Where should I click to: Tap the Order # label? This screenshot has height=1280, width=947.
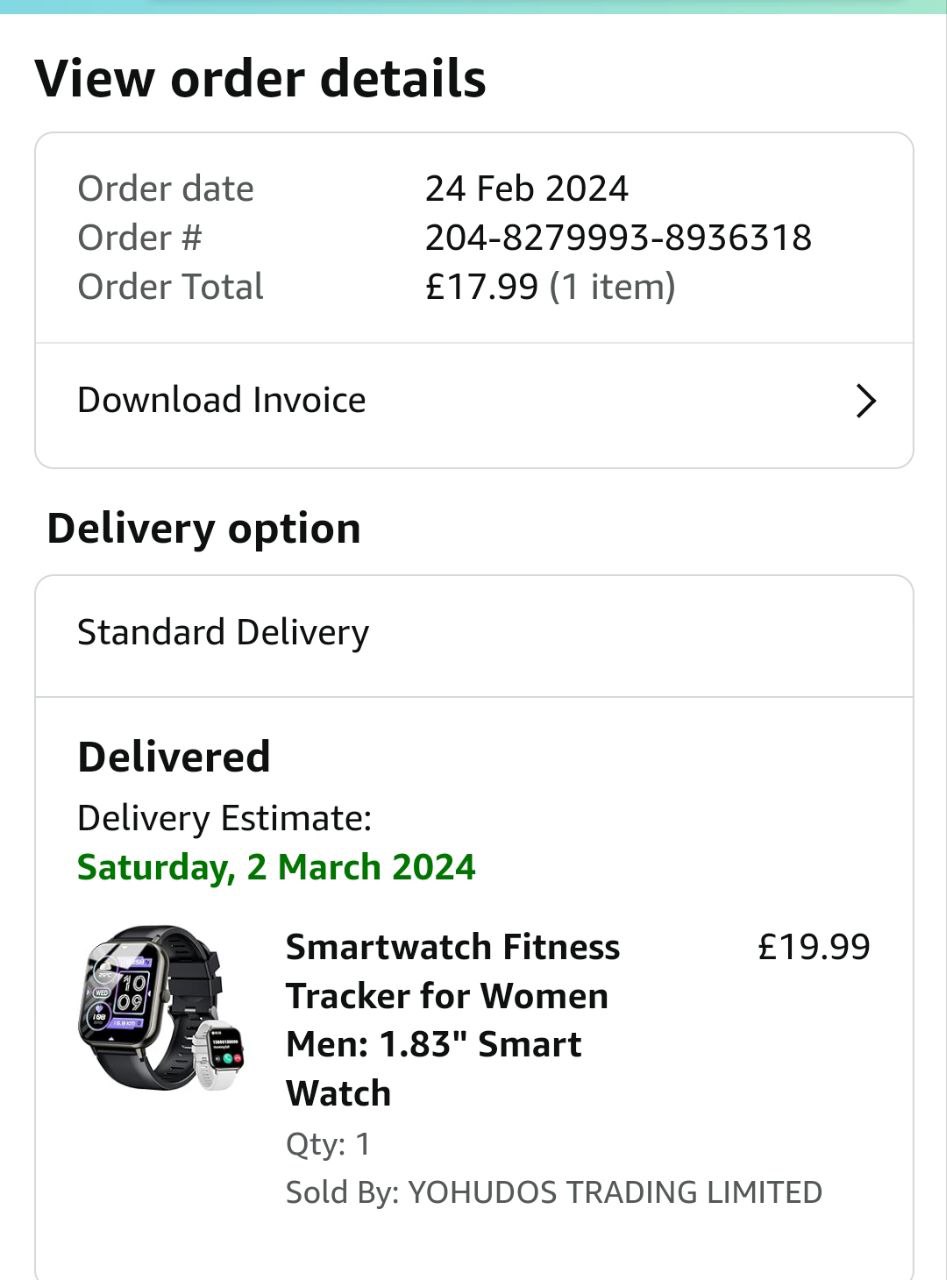click(x=140, y=238)
